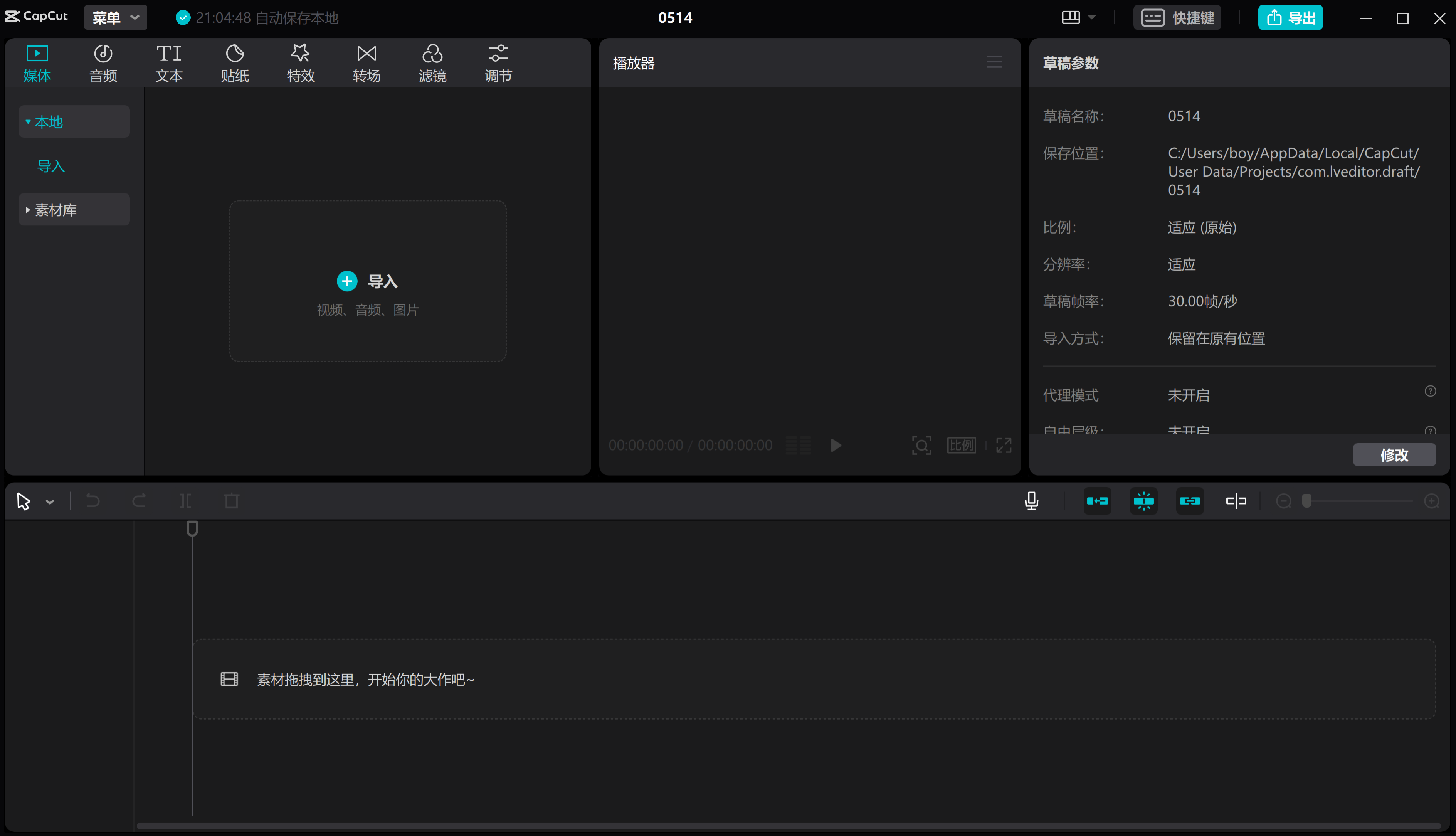This screenshot has height=836, width=1456.
Task: Toggle the clip linkage button
Action: [x=1190, y=501]
